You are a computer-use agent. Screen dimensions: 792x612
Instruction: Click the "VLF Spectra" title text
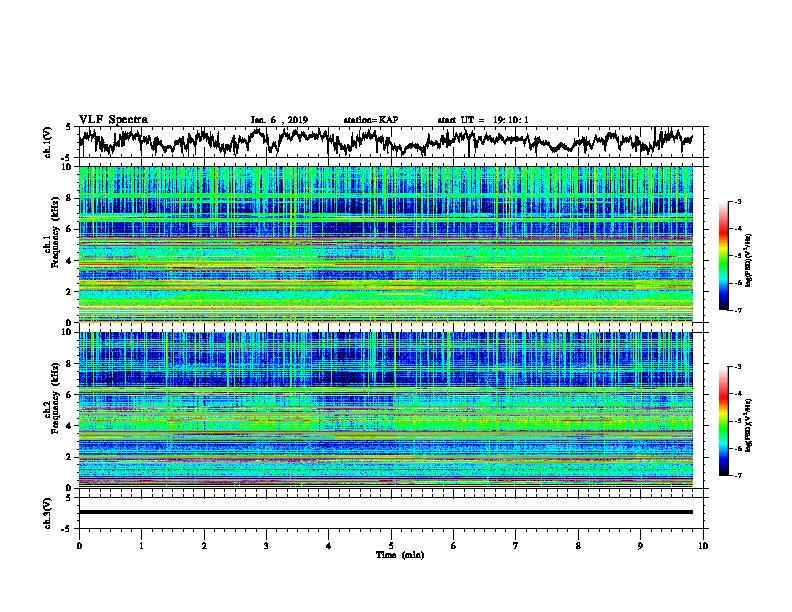[113, 120]
